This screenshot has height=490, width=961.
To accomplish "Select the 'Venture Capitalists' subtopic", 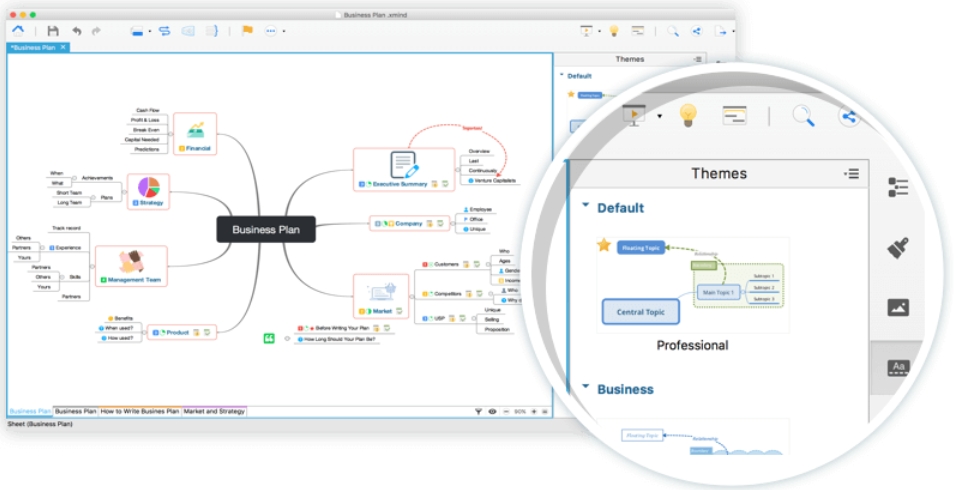I will (x=491, y=181).
